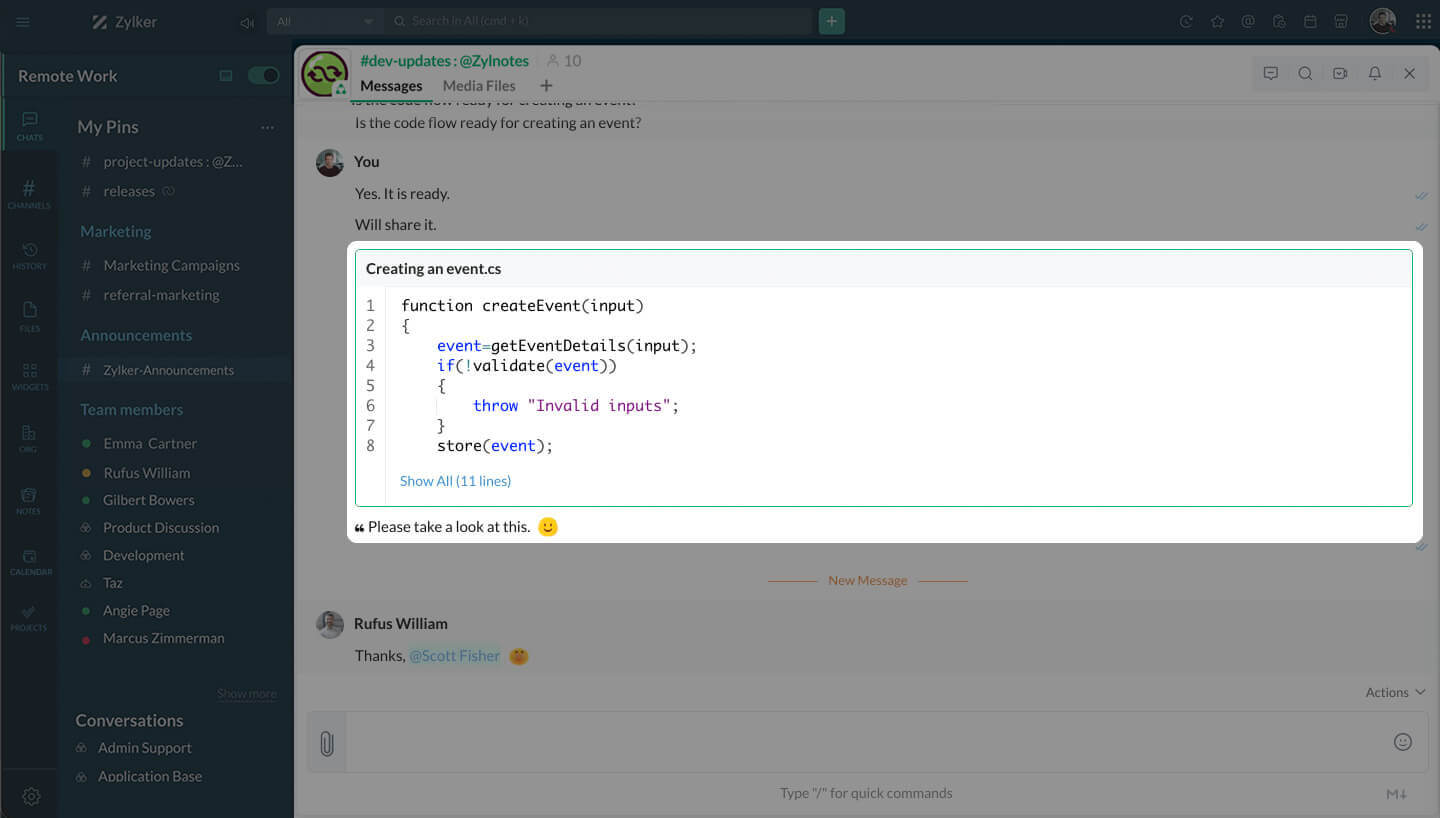Click the @Scott Fisher mention
This screenshot has height=818, width=1440.
click(x=454, y=656)
